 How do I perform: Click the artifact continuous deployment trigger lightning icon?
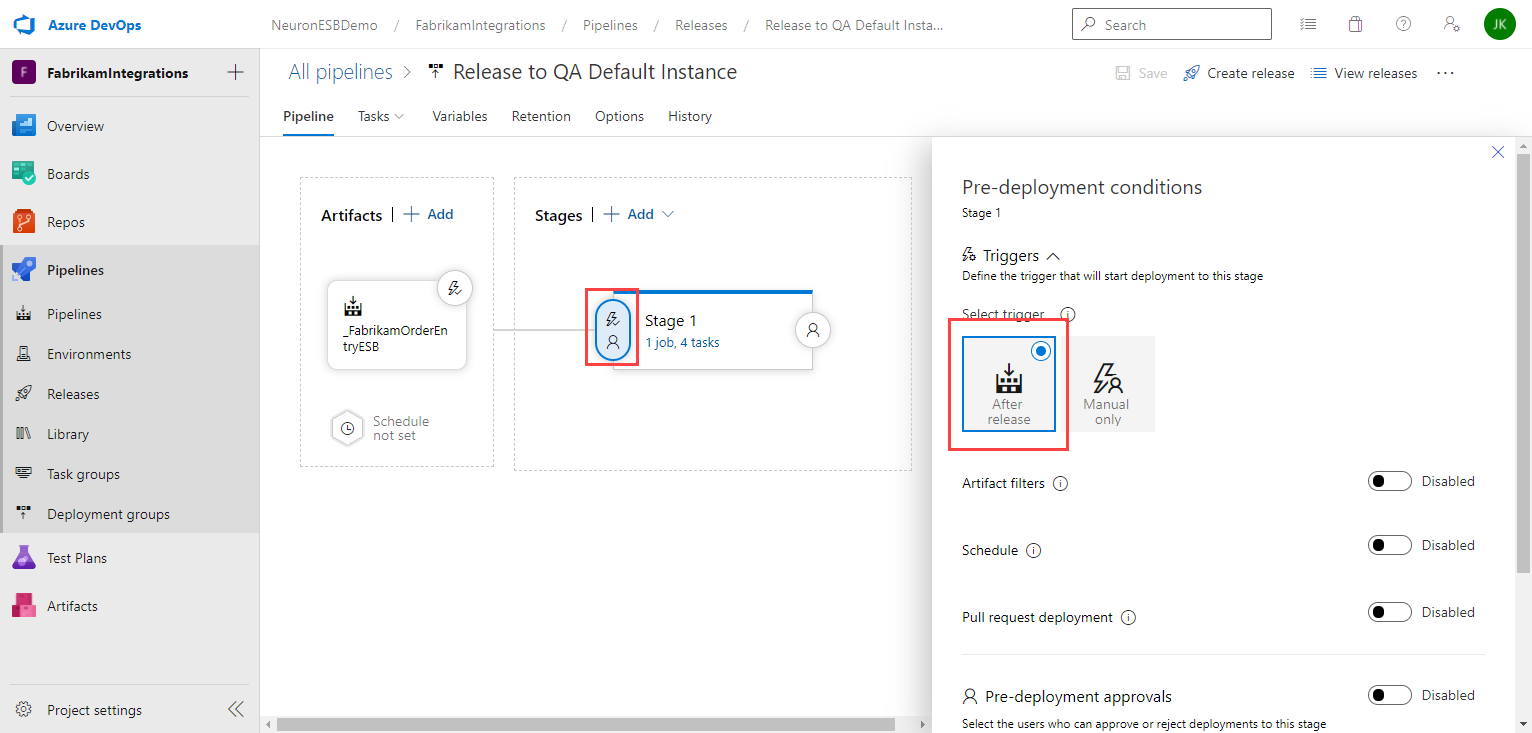click(x=455, y=288)
